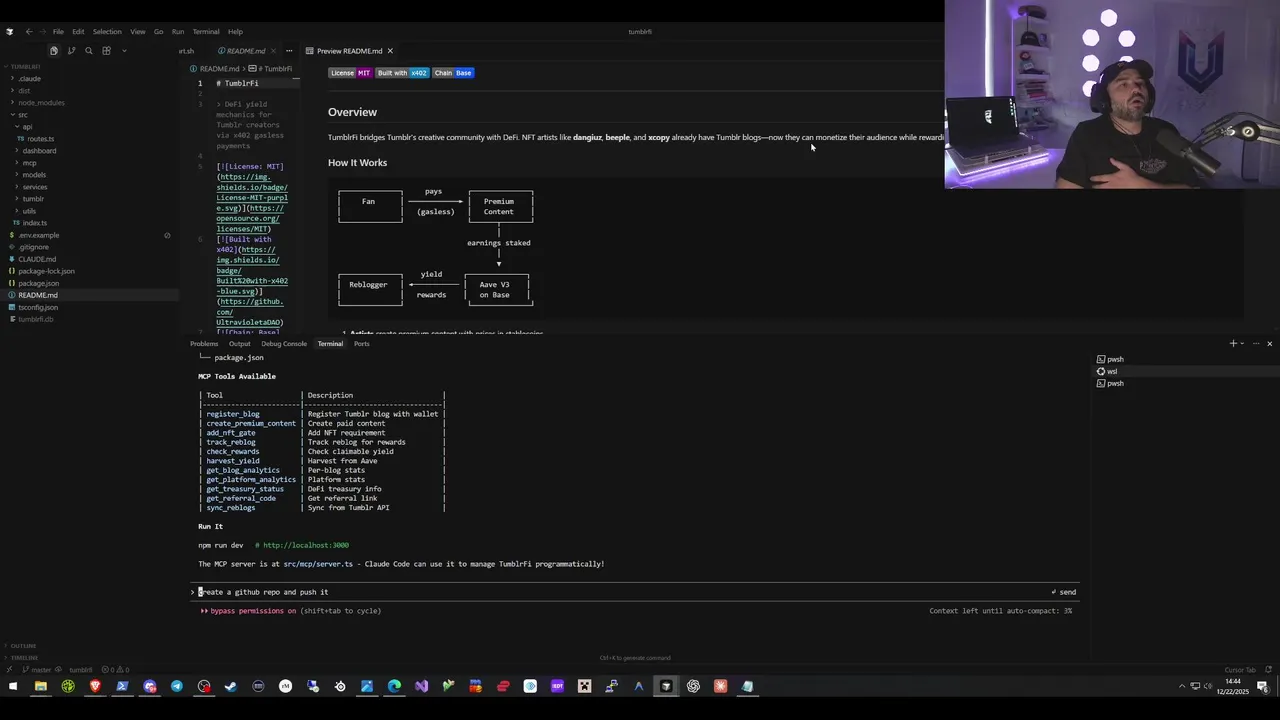Open editor more actions ellipsis
The image size is (1280, 720).
coord(289,51)
